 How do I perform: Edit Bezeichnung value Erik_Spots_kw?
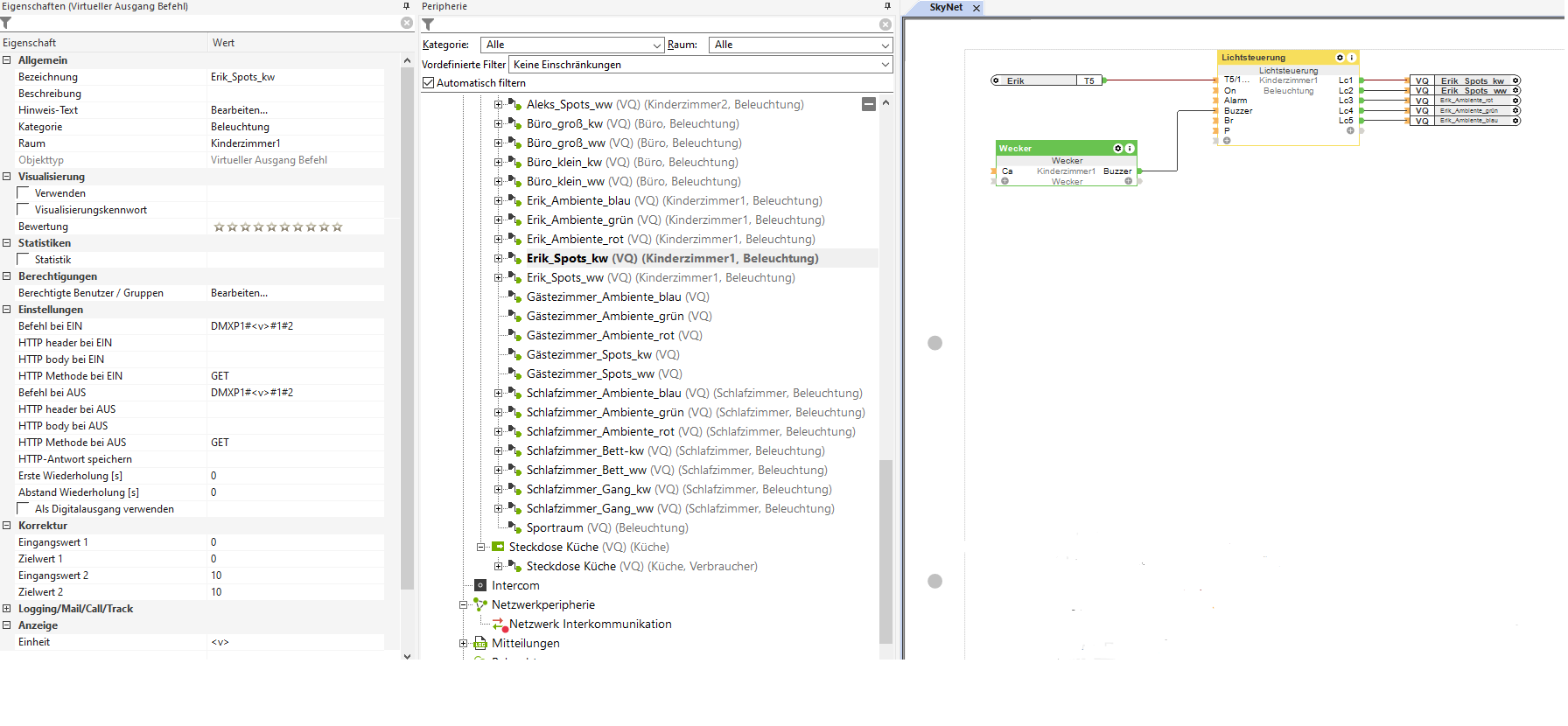tap(296, 77)
